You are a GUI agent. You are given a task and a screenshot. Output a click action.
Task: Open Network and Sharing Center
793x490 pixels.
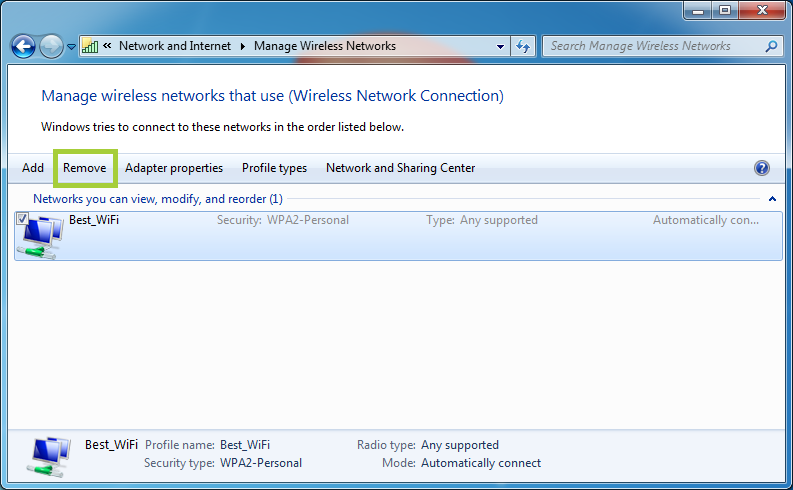click(400, 168)
